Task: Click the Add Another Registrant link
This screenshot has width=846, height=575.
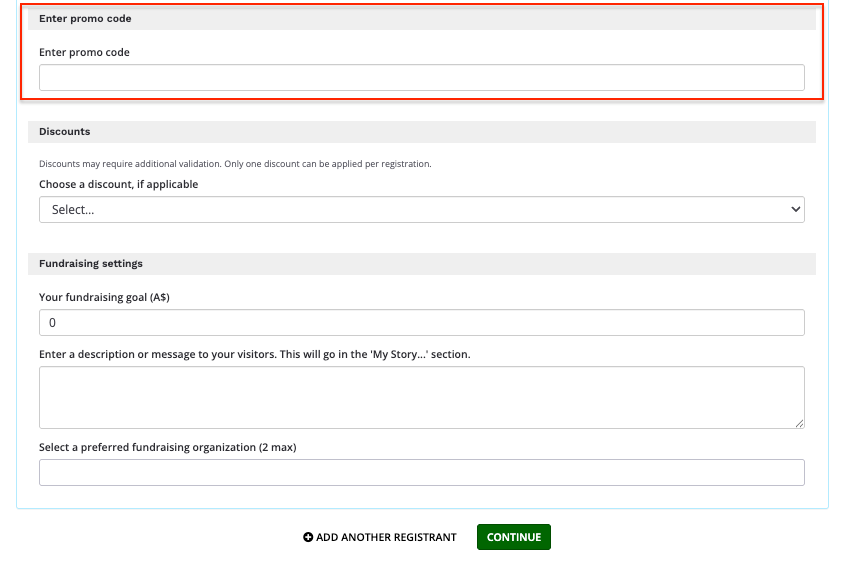Action: point(385,537)
